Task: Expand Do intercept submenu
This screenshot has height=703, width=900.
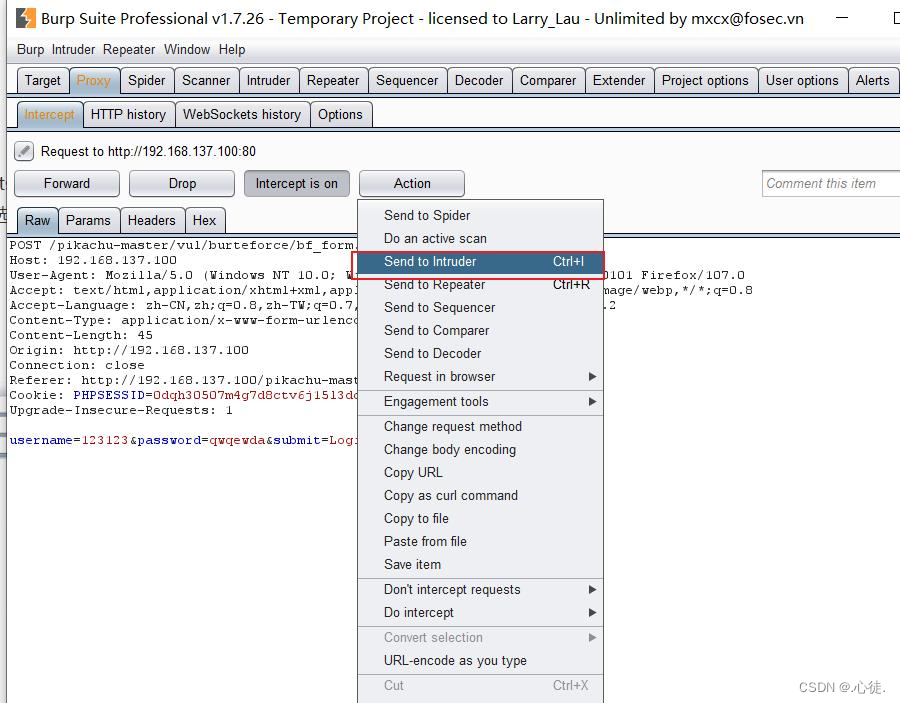Action: [x=480, y=612]
